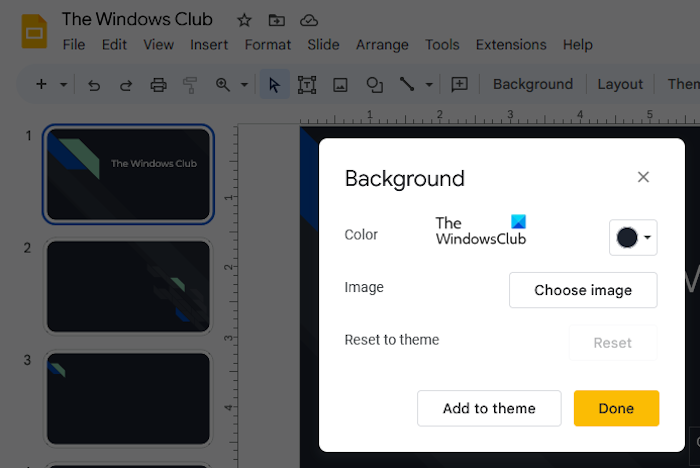The height and width of the screenshot is (468, 700).
Task: Open the Insert menu
Action: (209, 45)
